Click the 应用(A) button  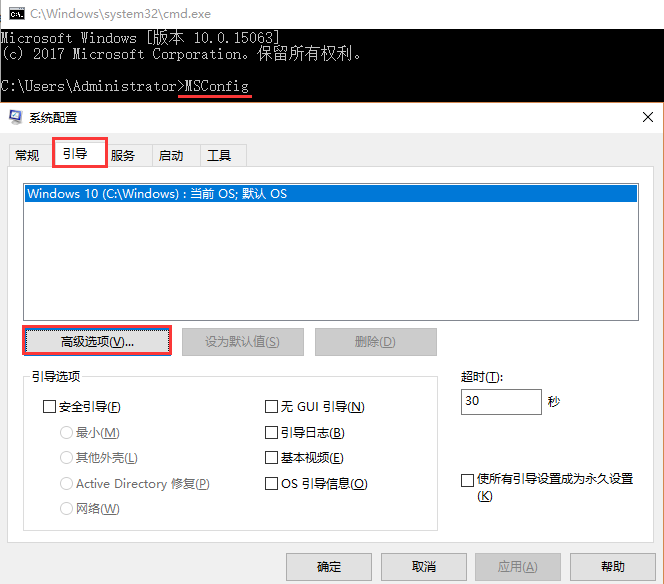pos(518,566)
